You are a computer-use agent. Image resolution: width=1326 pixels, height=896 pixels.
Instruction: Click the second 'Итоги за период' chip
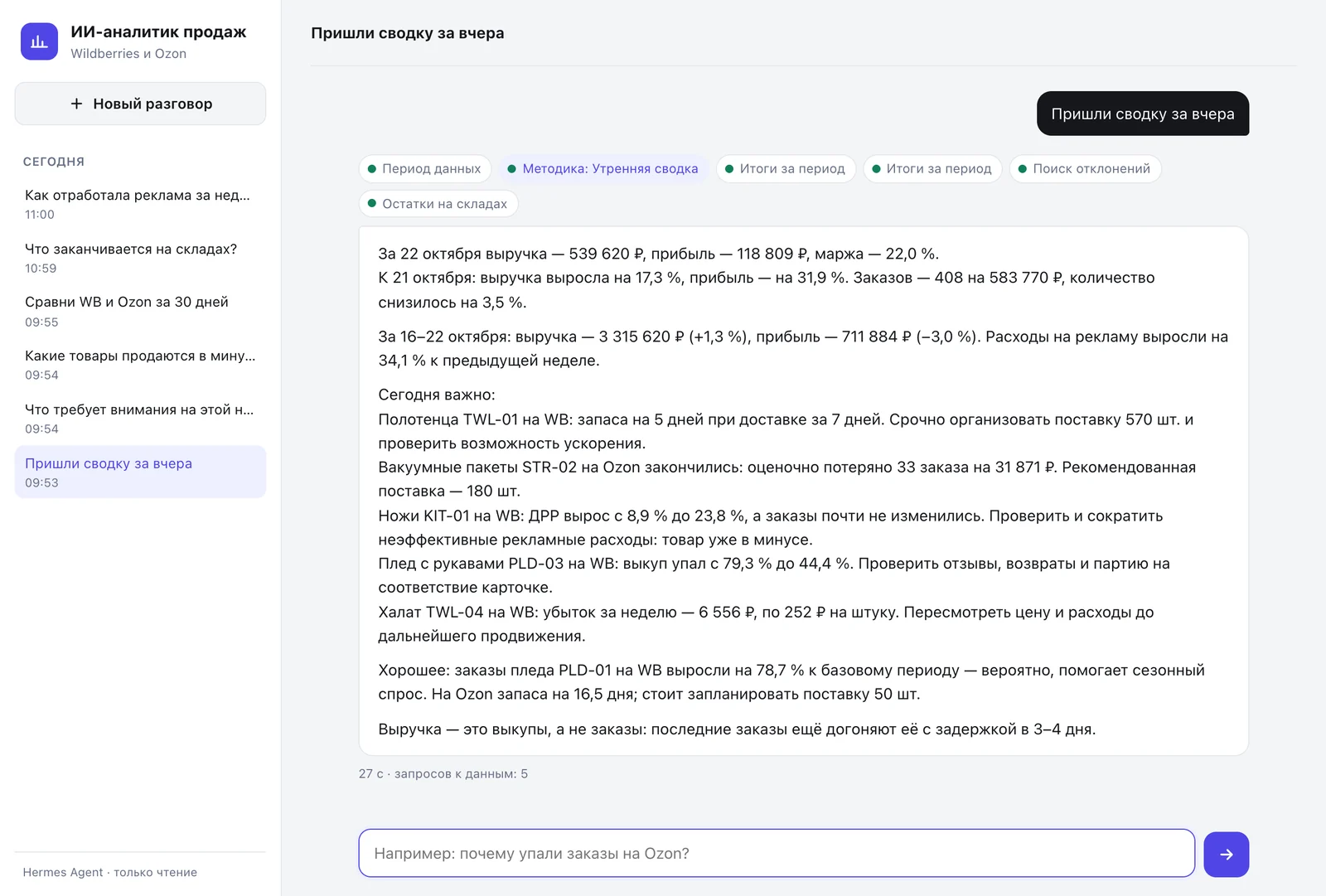point(932,169)
